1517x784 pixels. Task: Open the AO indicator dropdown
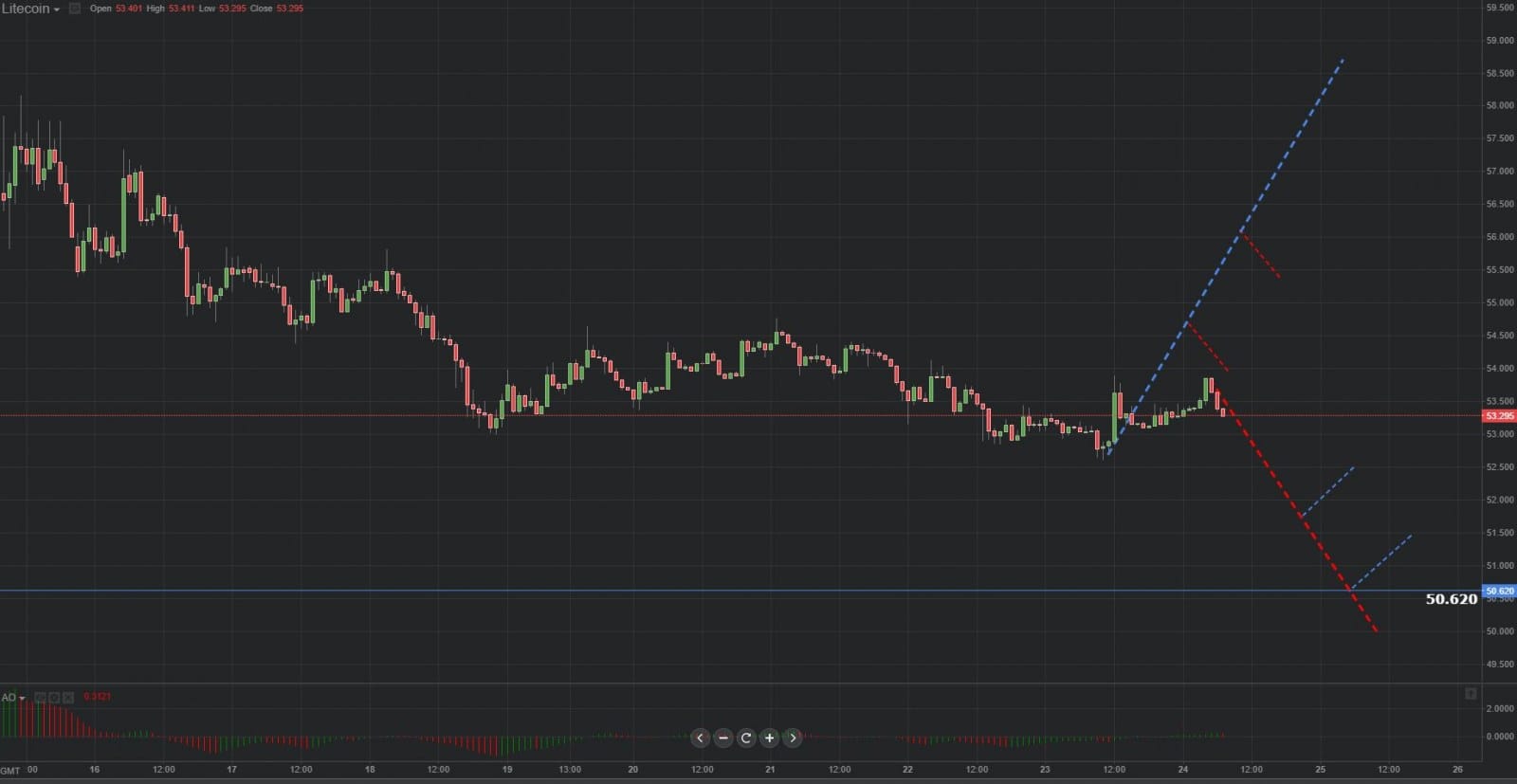(x=13, y=698)
